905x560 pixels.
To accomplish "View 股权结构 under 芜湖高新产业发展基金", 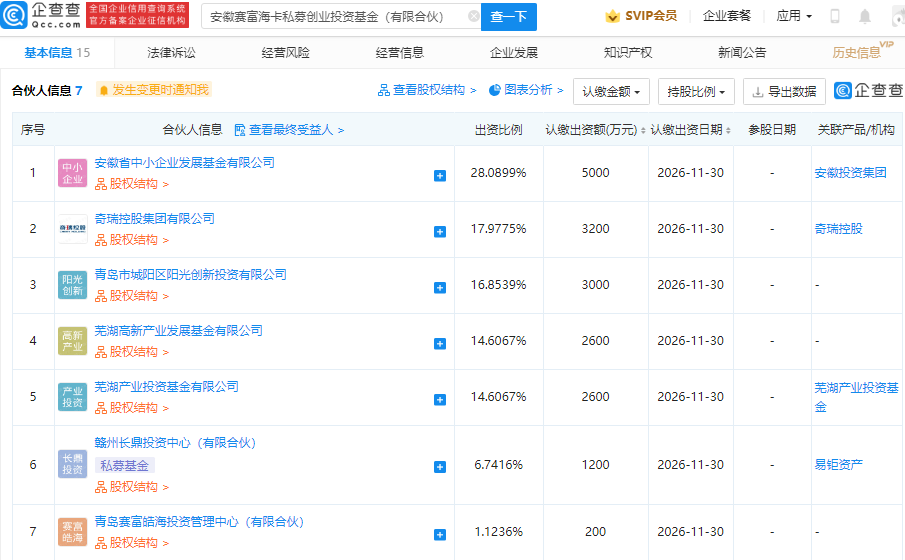I will coord(132,352).
